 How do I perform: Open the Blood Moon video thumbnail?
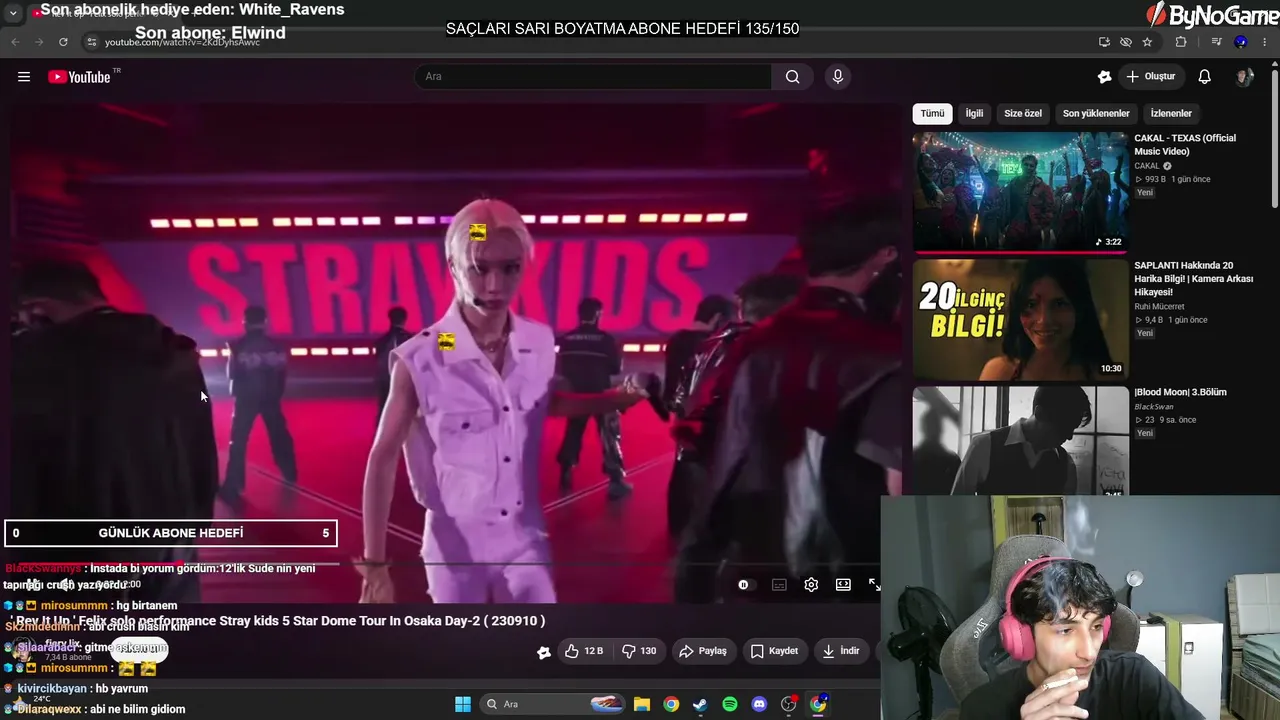pyautogui.click(x=1020, y=441)
